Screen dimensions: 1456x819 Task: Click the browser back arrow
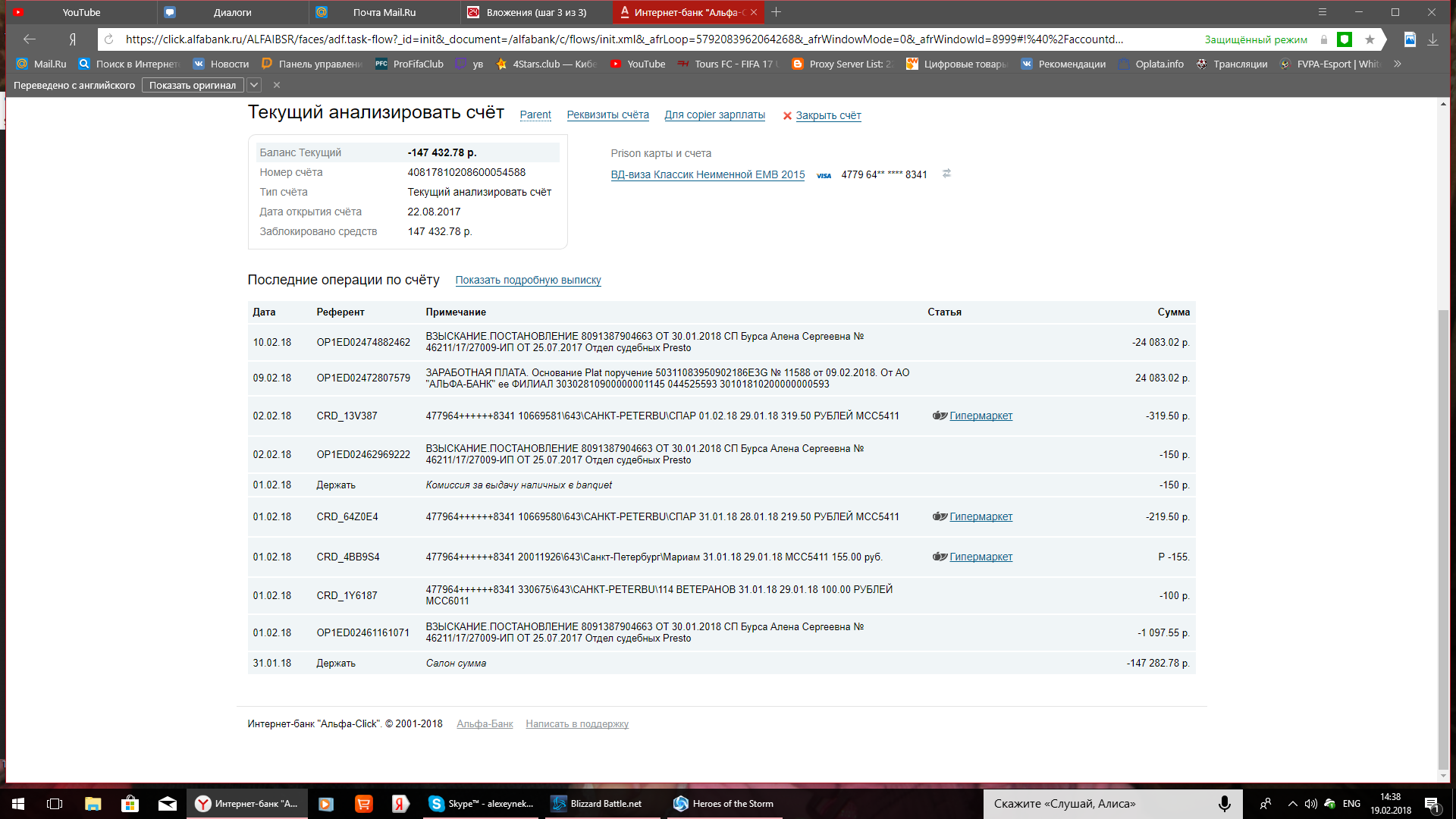(x=30, y=39)
